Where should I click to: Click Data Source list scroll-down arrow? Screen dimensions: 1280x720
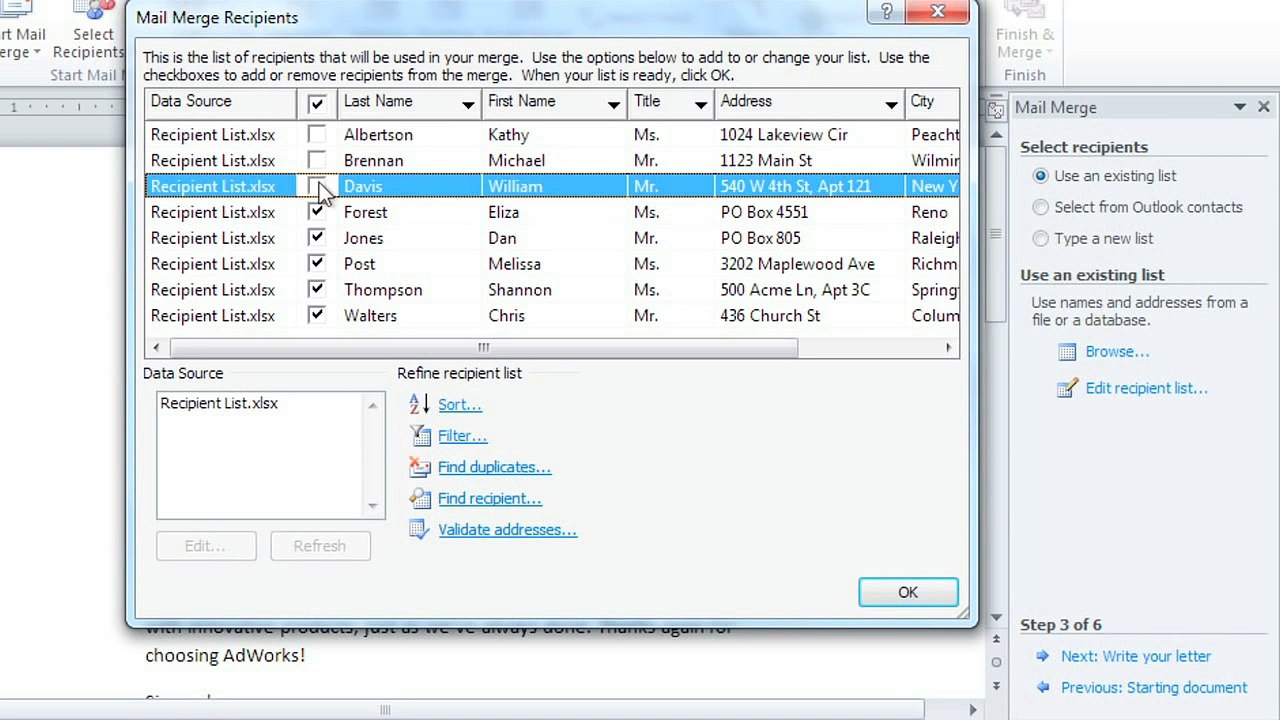[x=373, y=506]
